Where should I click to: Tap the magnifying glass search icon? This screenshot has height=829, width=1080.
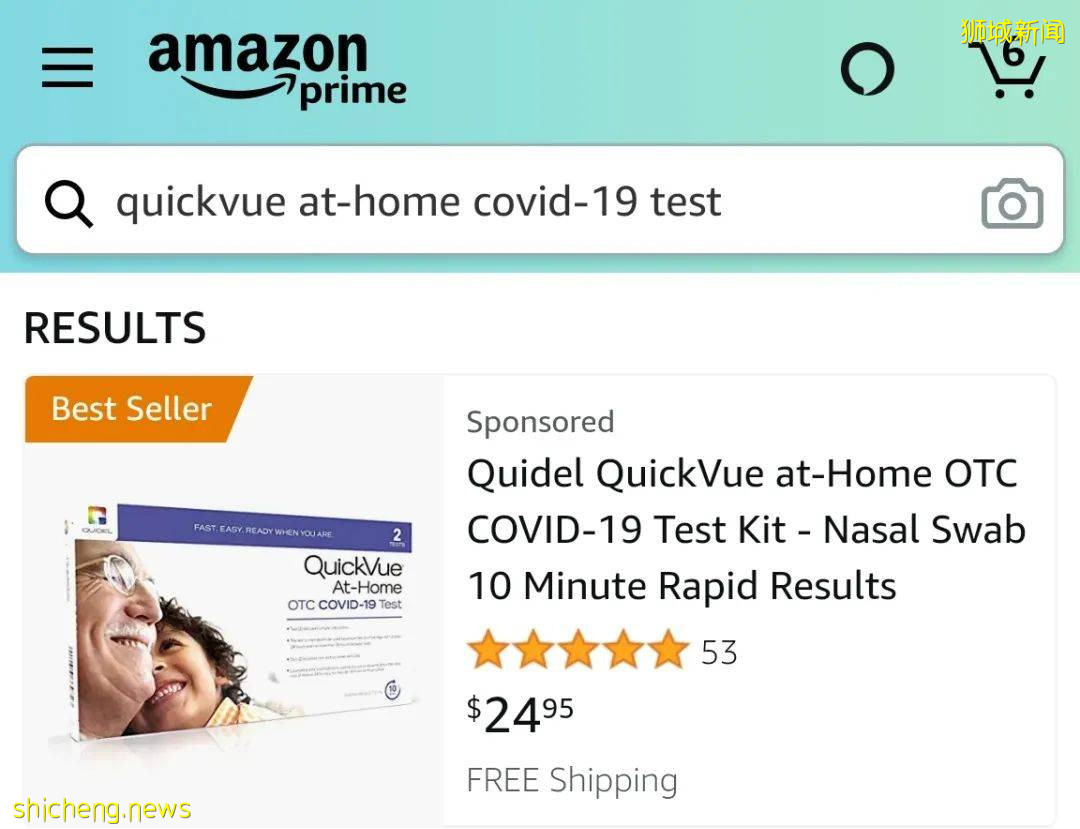click(68, 203)
